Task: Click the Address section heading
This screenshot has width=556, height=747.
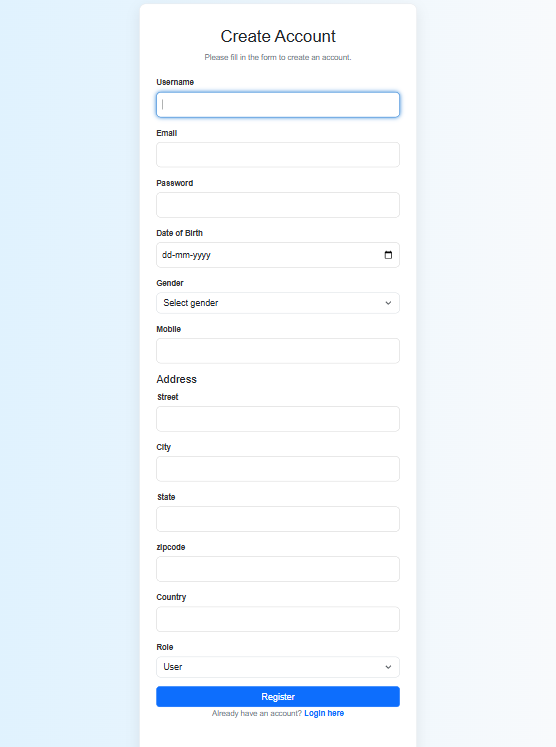Action: point(176,379)
